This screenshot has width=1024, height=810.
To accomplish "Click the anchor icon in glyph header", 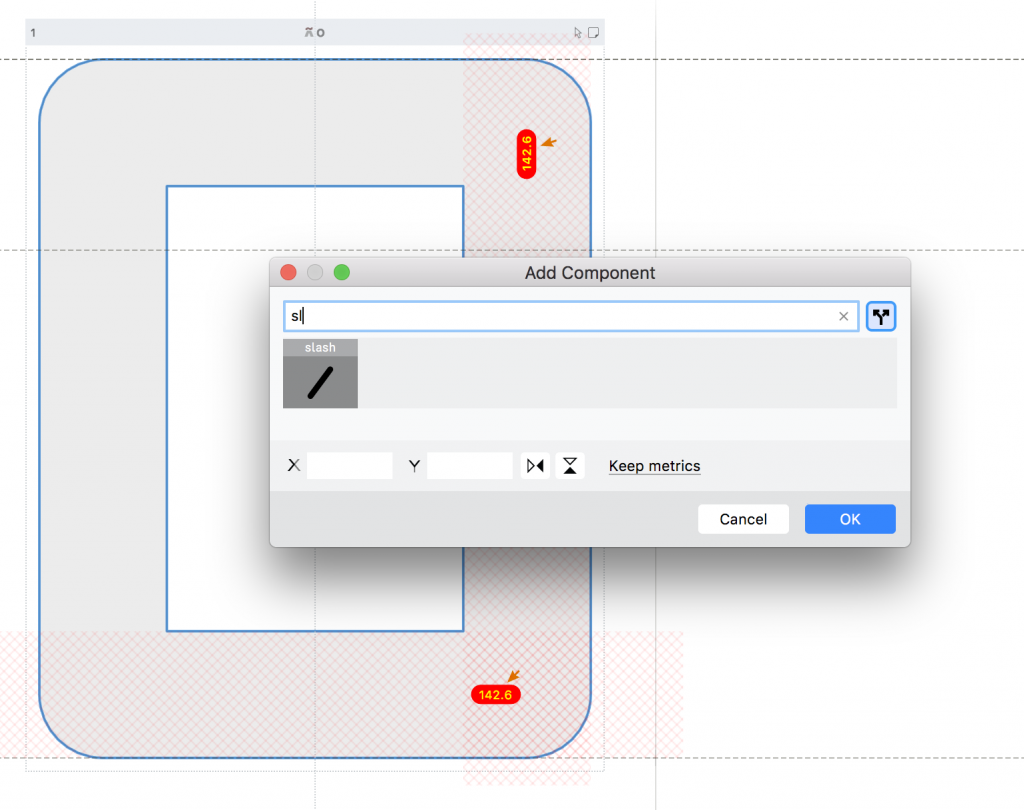I will (x=309, y=33).
